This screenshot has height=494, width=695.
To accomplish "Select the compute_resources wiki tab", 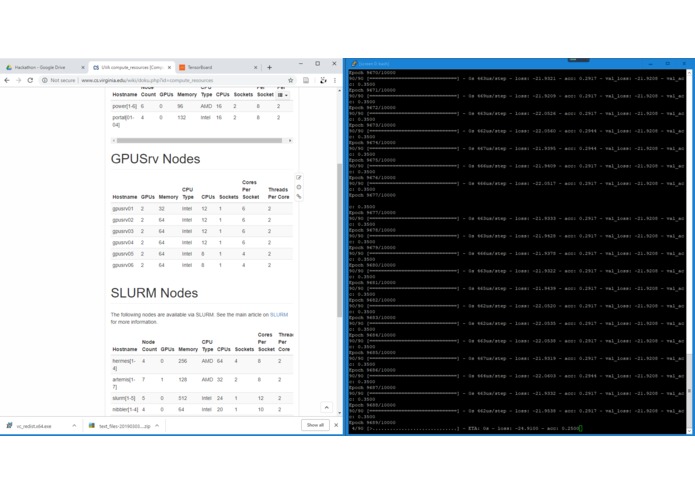I will [x=131, y=67].
